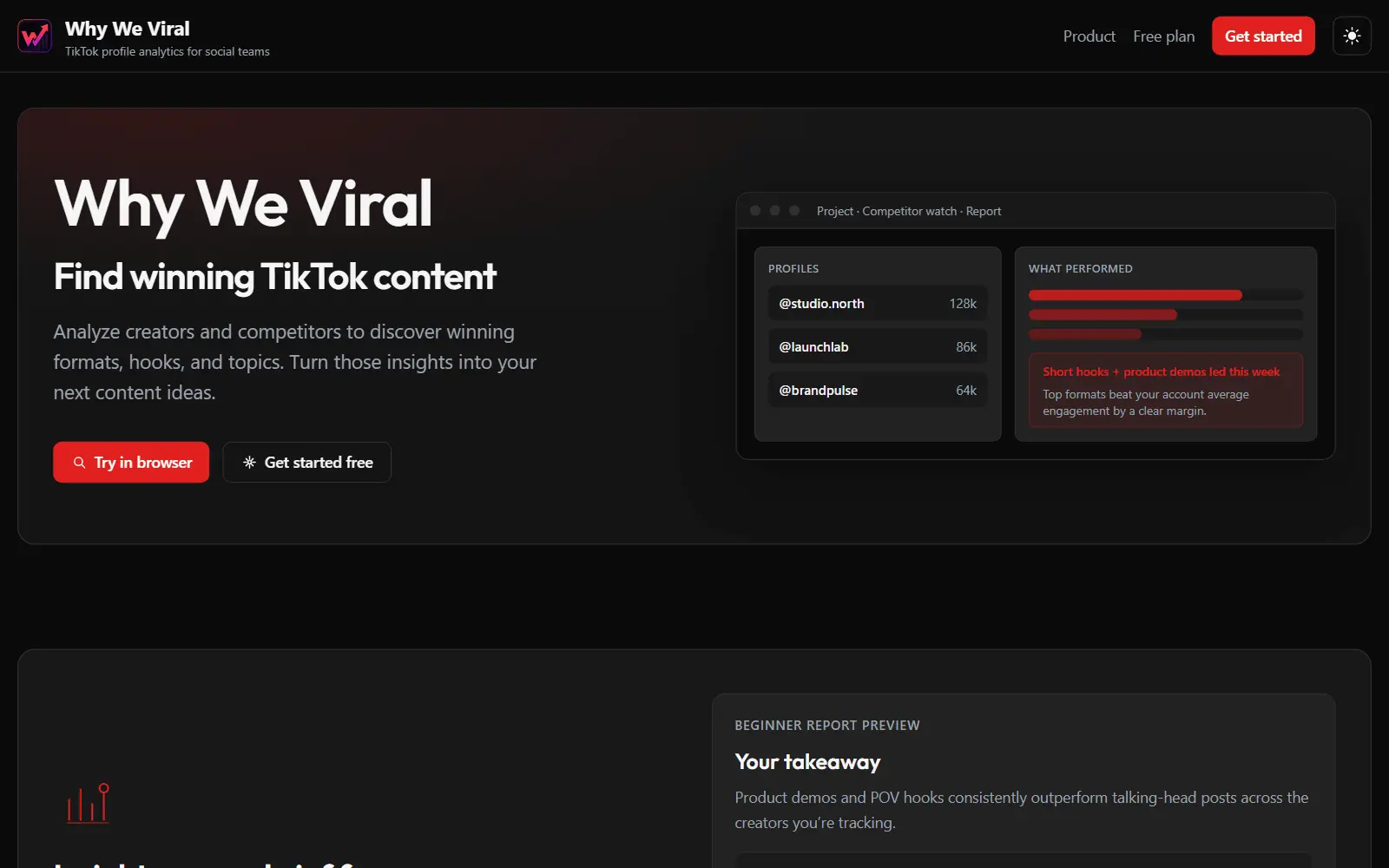Click the Why We Viral header title link
This screenshot has width=1389, height=868.
click(x=127, y=29)
